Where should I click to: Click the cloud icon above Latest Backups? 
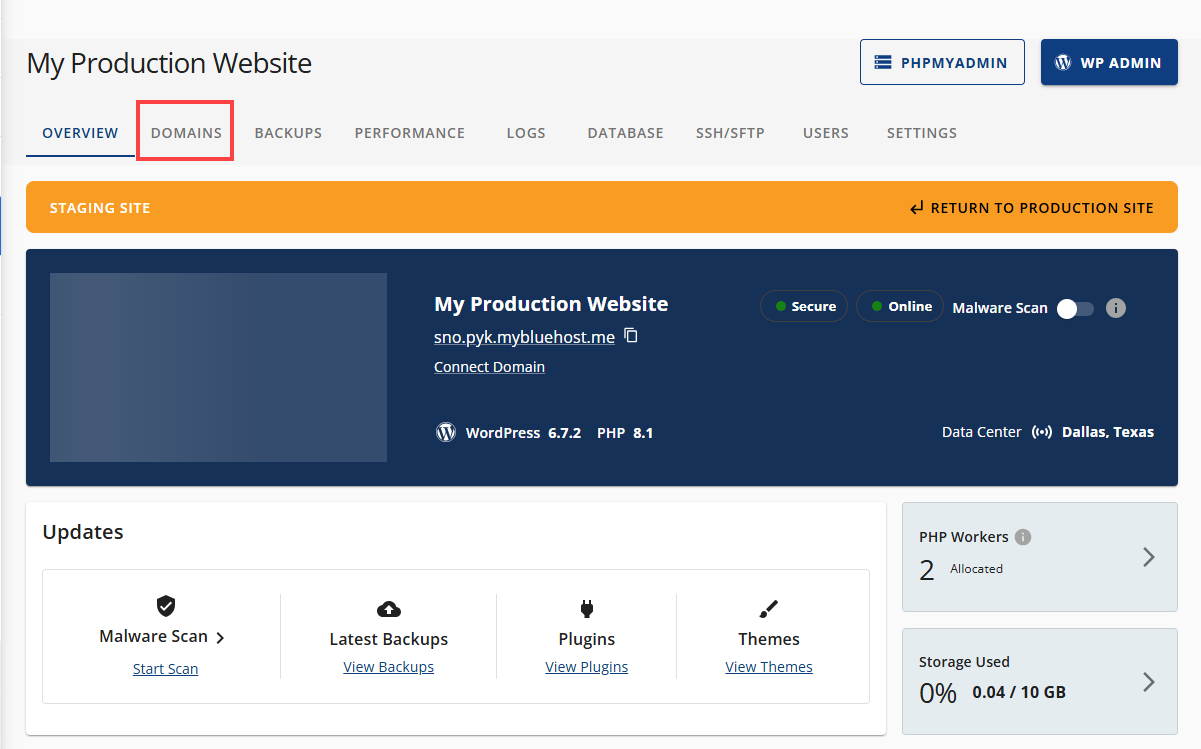pyautogui.click(x=388, y=609)
